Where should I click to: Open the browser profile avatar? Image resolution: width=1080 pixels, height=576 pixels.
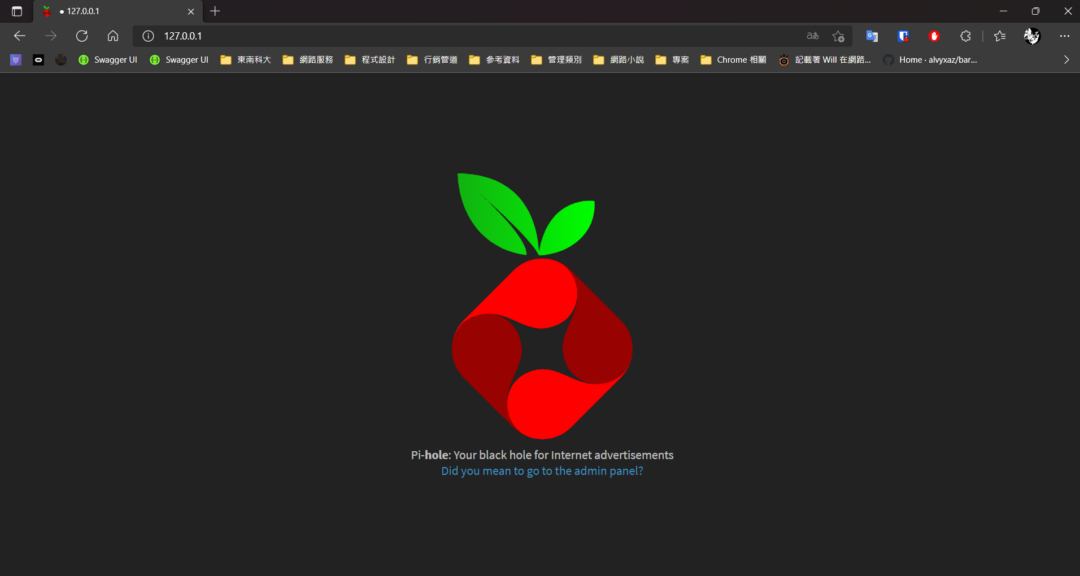click(x=1032, y=36)
